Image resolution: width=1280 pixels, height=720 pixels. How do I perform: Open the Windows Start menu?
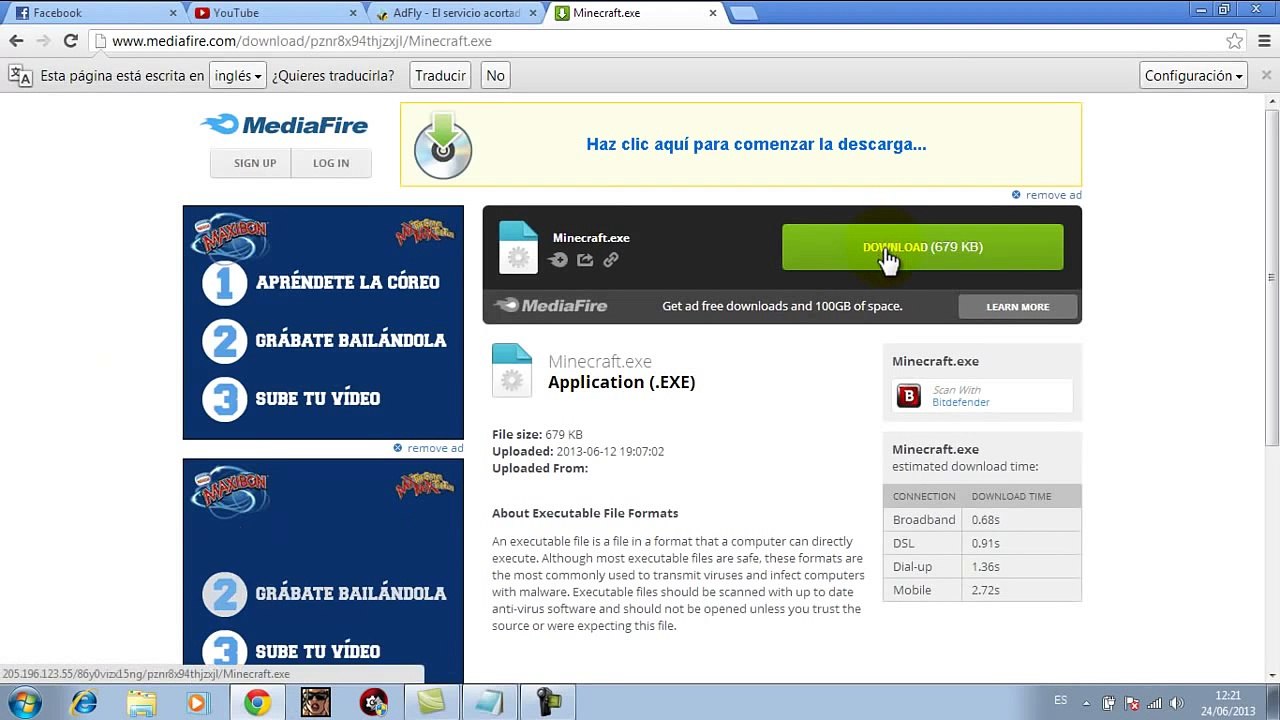click(25, 702)
